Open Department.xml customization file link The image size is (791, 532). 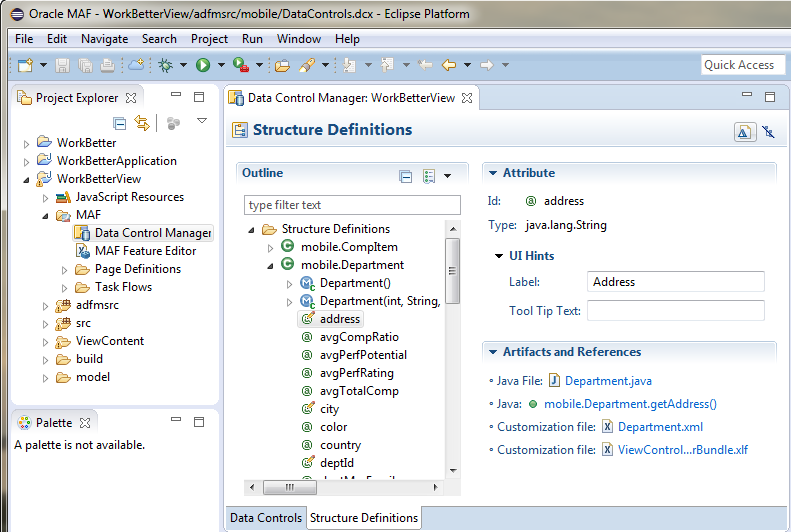coord(660,427)
